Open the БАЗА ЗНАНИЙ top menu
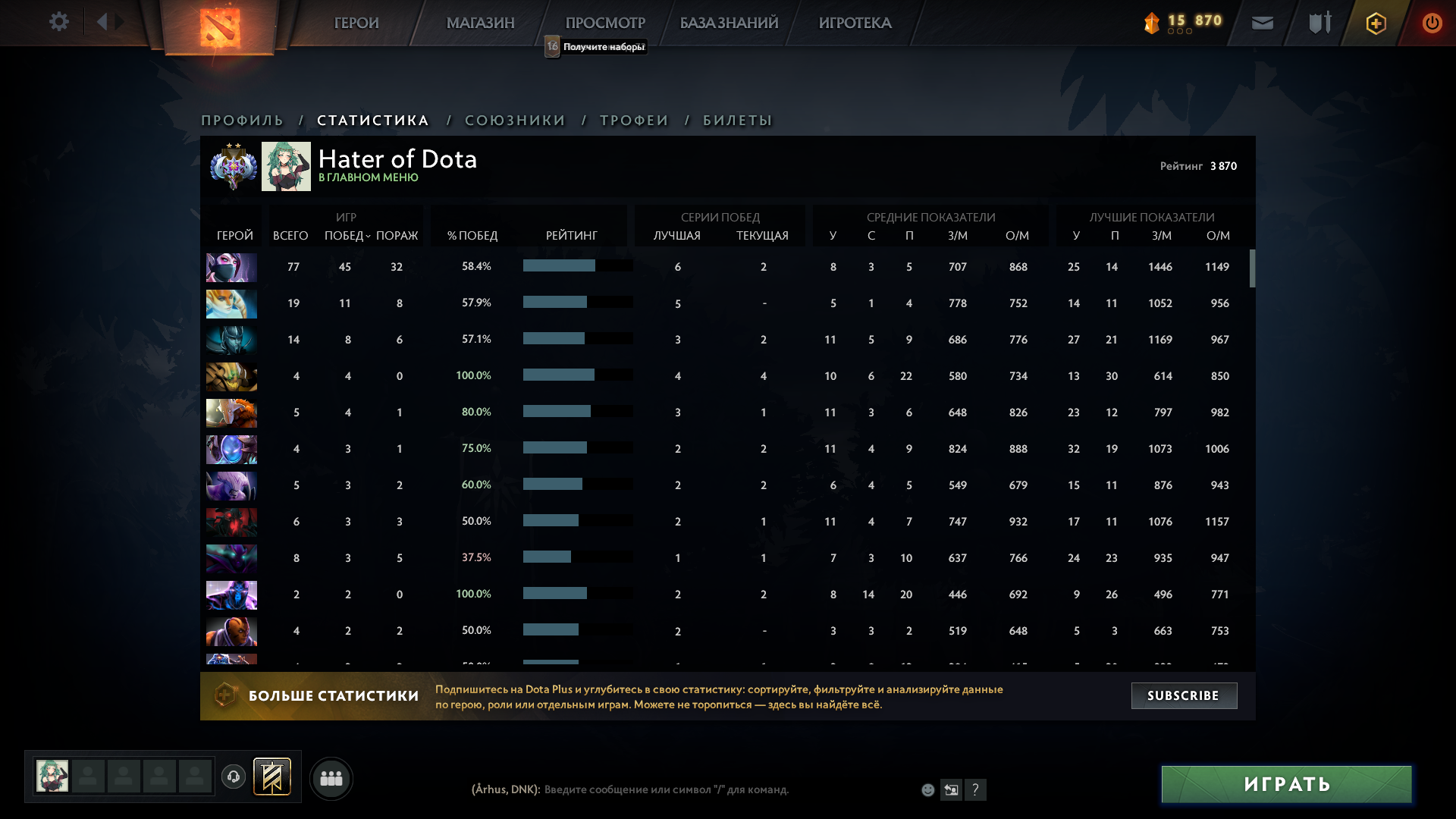Viewport: 1456px width, 819px height. coord(730,23)
